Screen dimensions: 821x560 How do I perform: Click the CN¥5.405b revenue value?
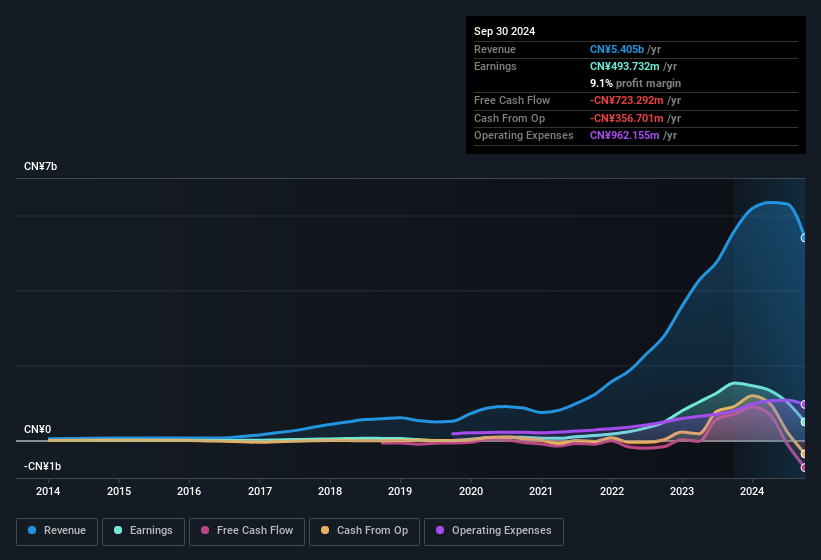point(617,49)
